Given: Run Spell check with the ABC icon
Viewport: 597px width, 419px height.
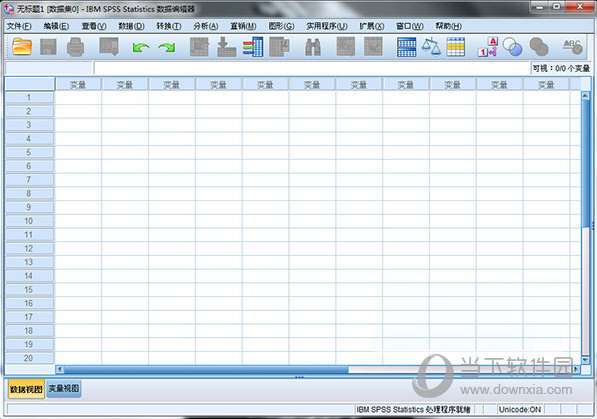Looking at the screenshot, I should point(573,46).
